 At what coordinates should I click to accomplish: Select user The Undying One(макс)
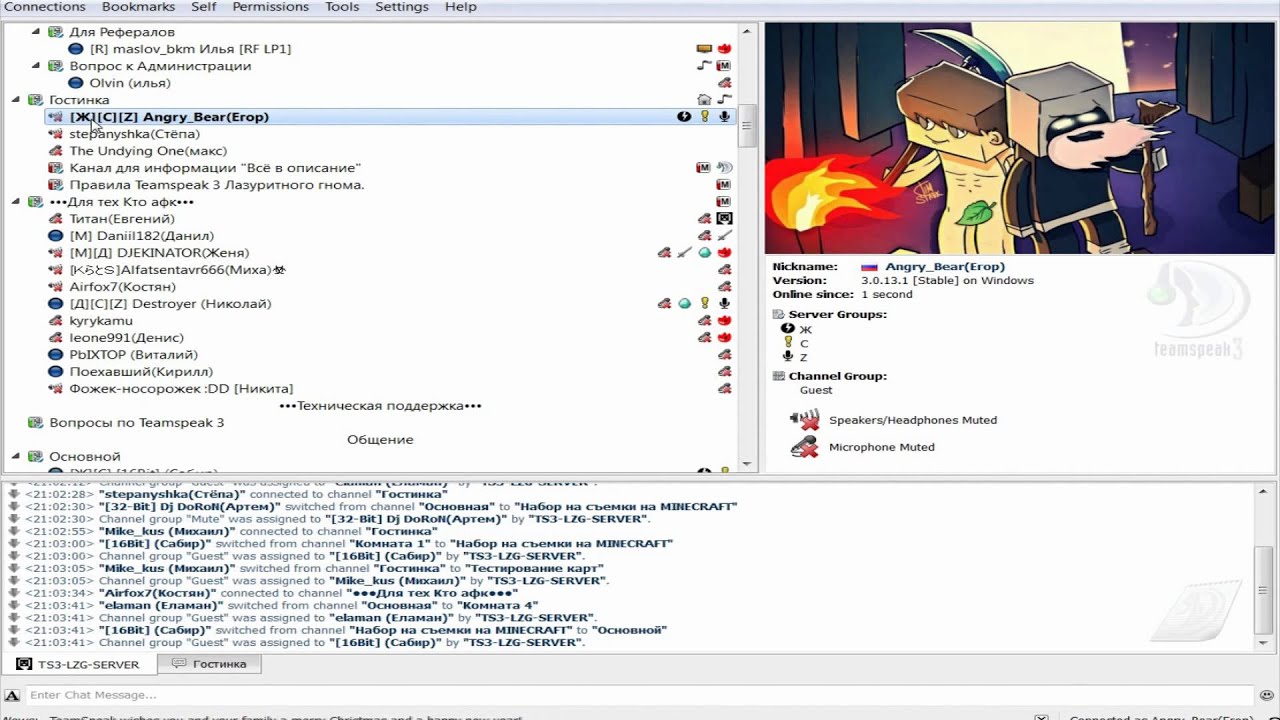148,151
